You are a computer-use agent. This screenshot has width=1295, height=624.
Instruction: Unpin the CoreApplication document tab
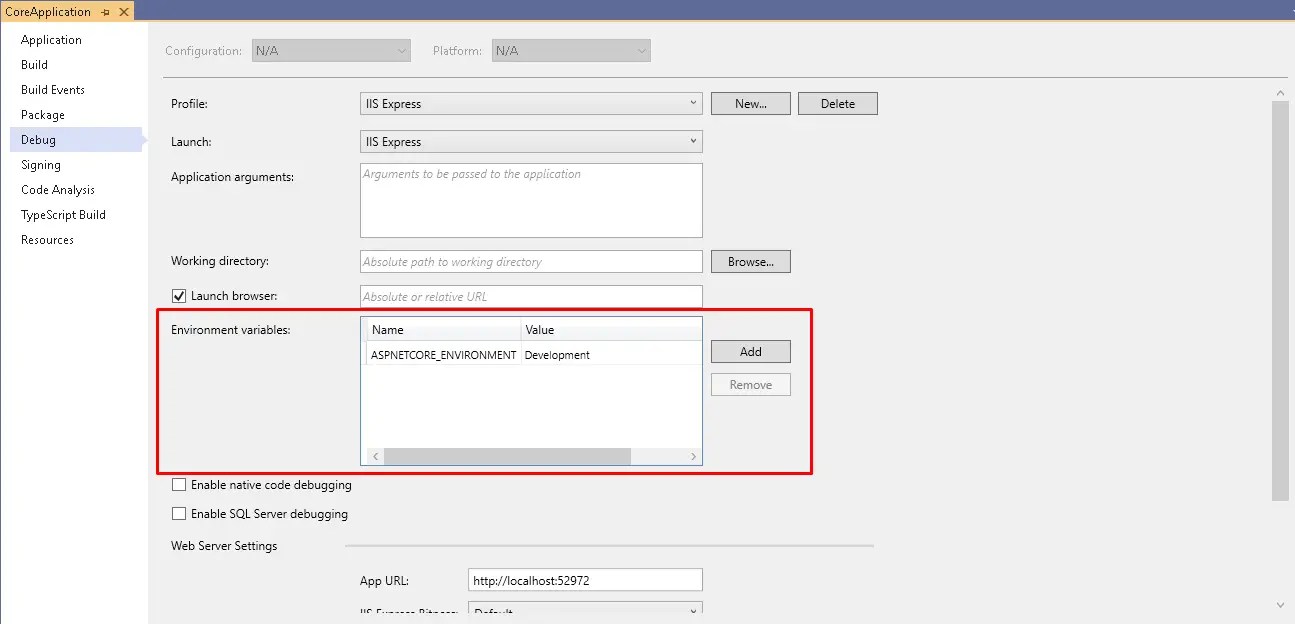point(104,12)
